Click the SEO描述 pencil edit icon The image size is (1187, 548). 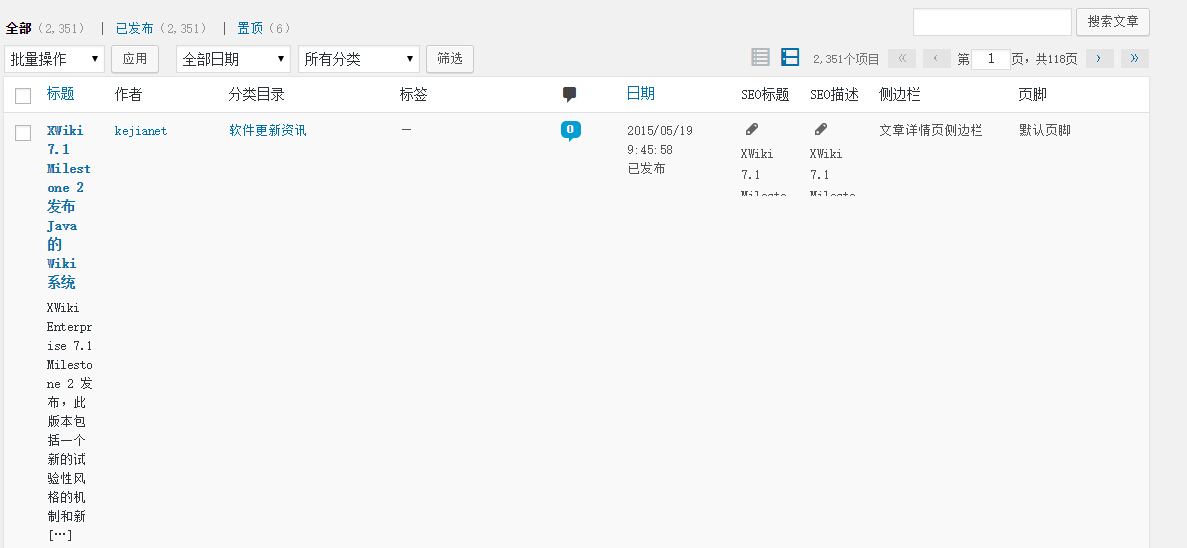[x=821, y=130]
